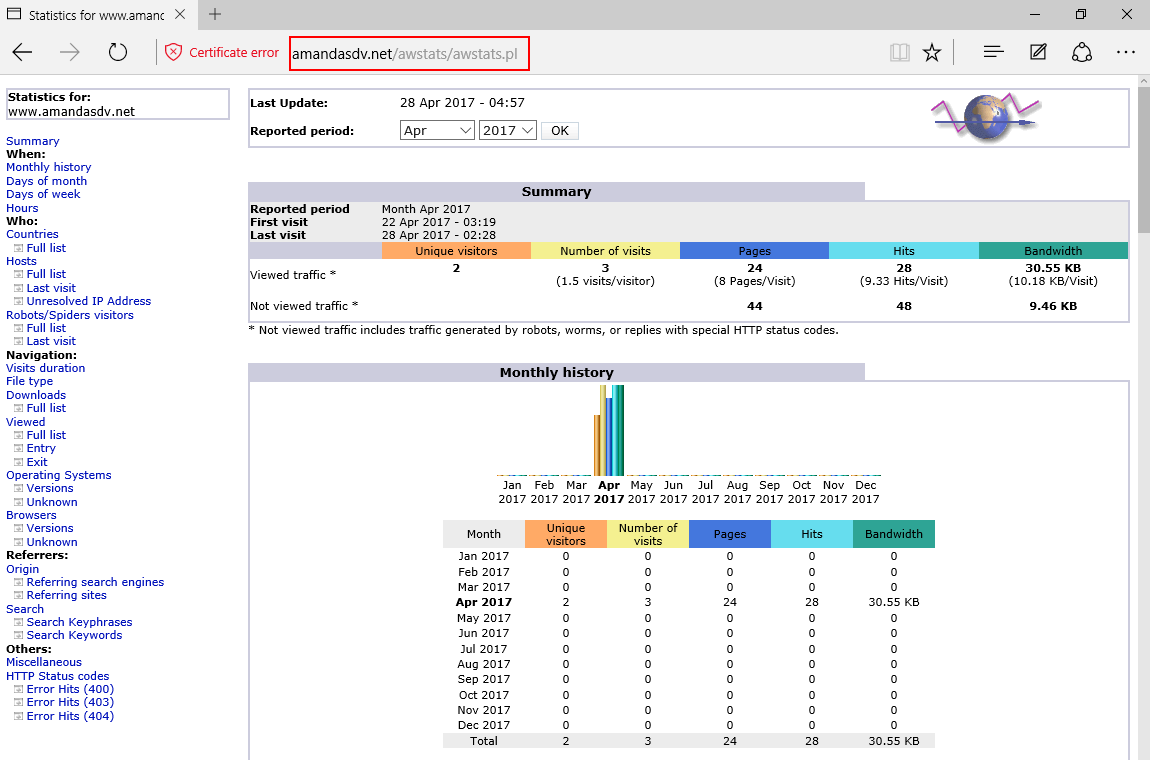
Task: Make a Web Note pen icon
Action: coord(1038,52)
